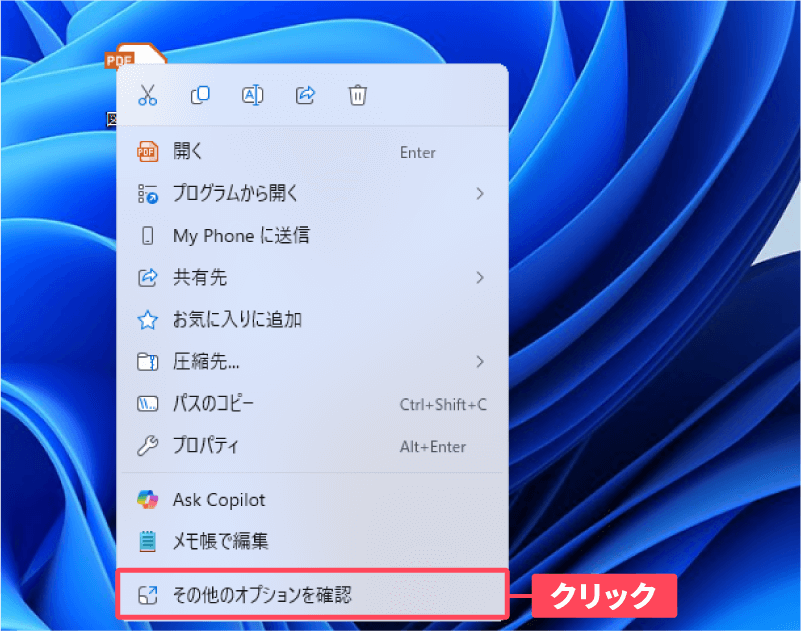
Task: Choose メモ帳で編集 to edit in Notepad
Action: coord(220,542)
